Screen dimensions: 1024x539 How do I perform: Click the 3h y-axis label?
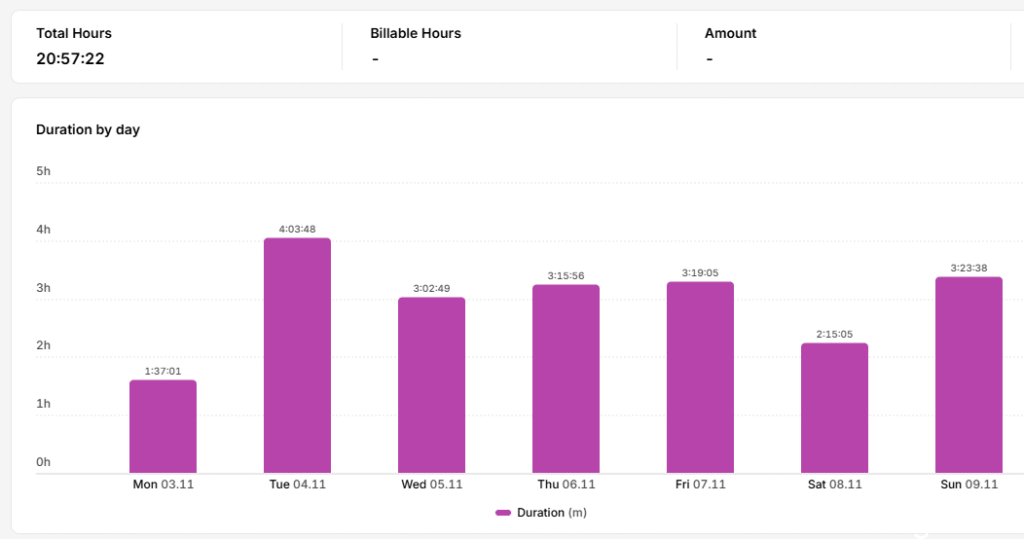pos(43,287)
